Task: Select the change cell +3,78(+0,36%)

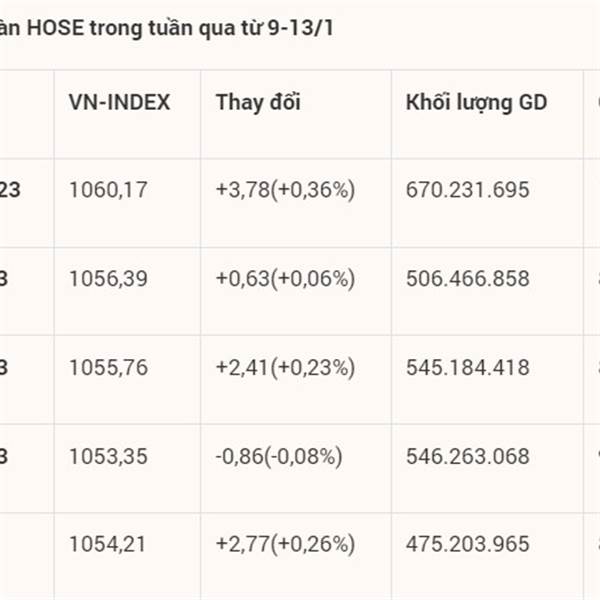Action: pyautogui.click(x=285, y=189)
